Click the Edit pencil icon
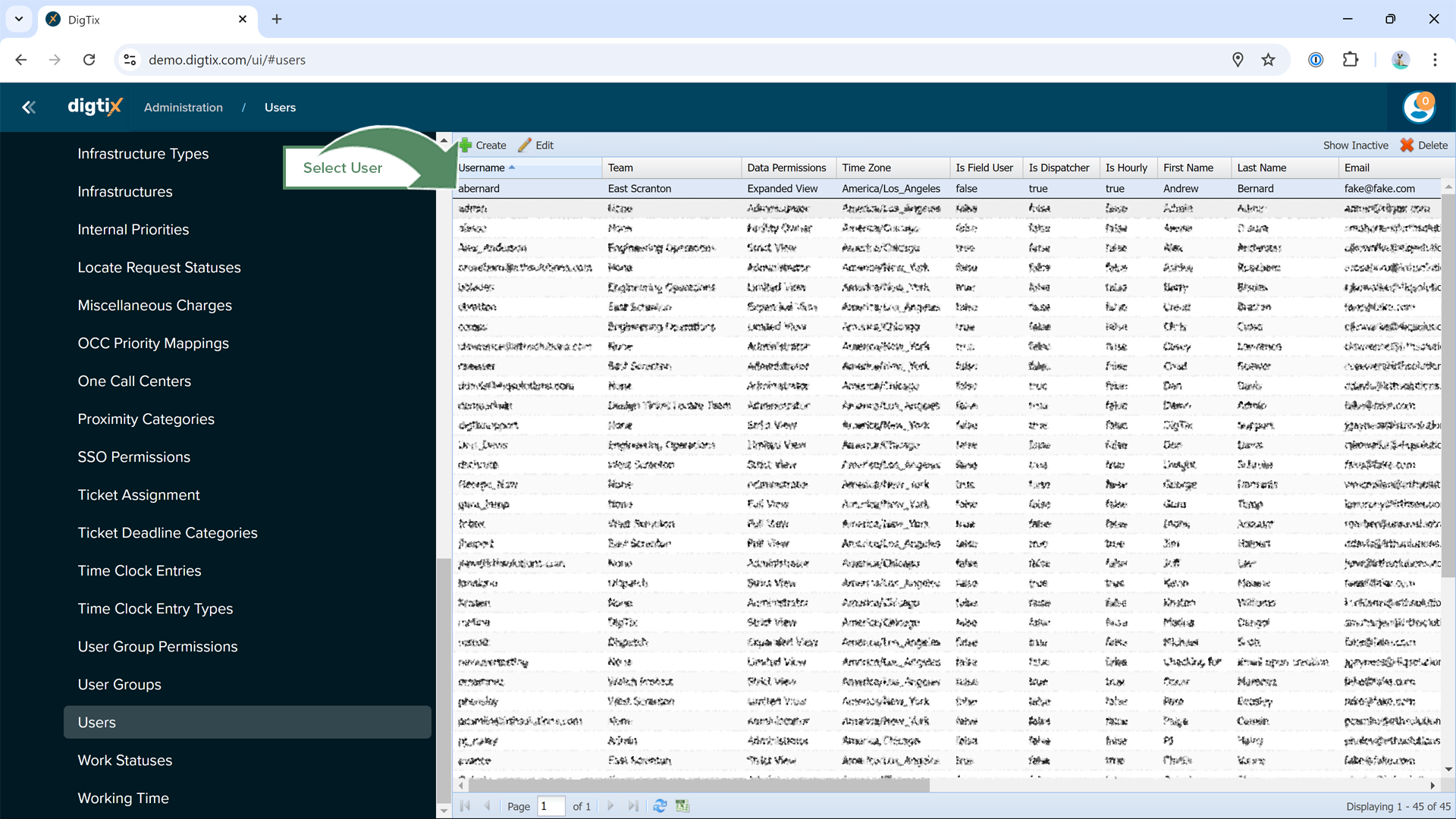Image resolution: width=1456 pixels, height=819 pixels. pyautogui.click(x=525, y=145)
